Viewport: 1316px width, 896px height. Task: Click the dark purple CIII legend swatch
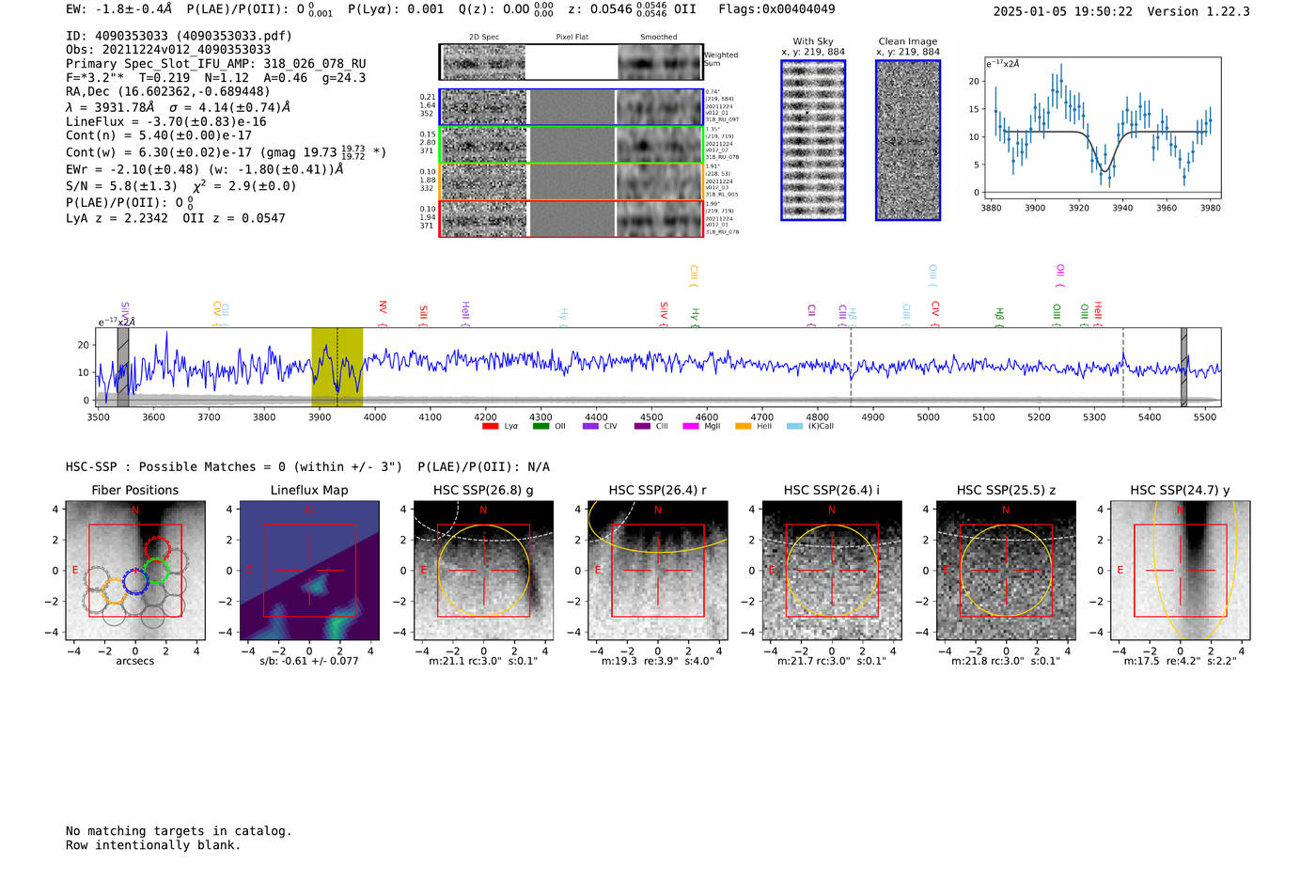point(642,426)
